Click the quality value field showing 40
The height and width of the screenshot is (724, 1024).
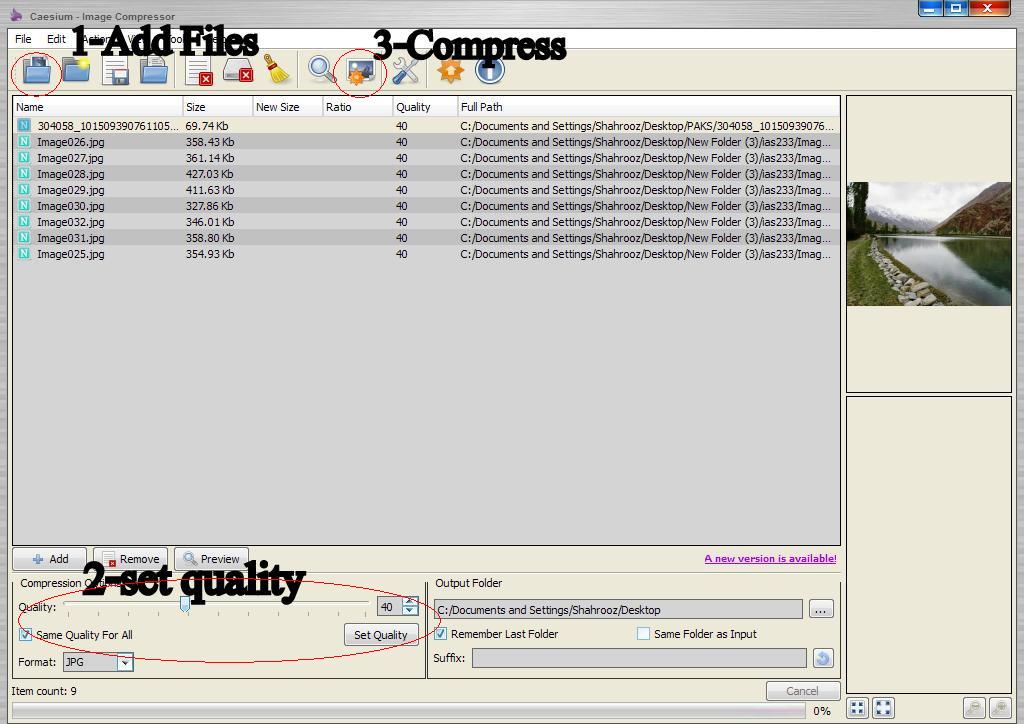[x=390, y=607]
